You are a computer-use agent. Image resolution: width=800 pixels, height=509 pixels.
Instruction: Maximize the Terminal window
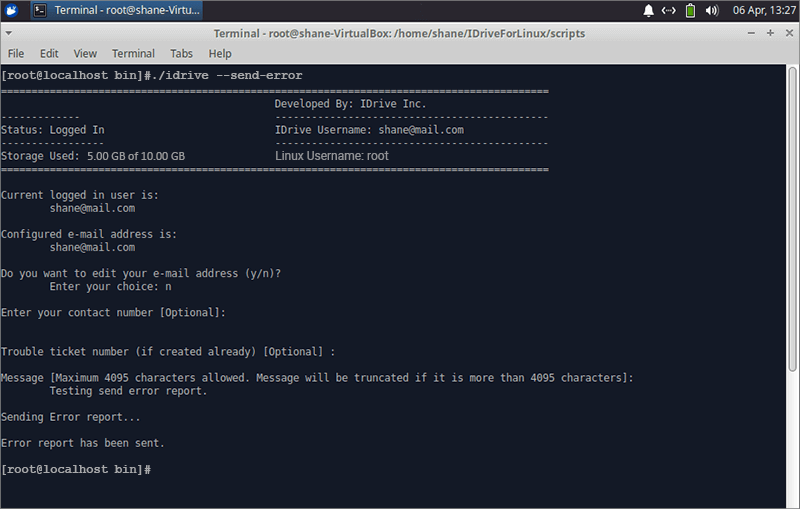point(770,33)
